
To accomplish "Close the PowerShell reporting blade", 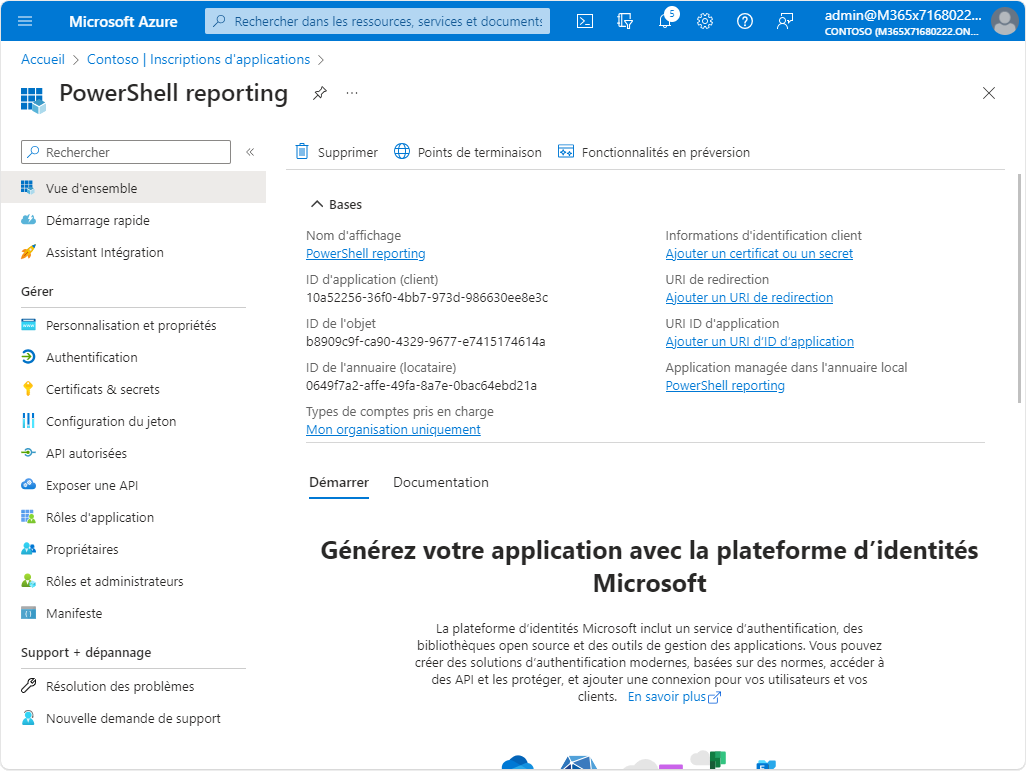I will [989, 93].
